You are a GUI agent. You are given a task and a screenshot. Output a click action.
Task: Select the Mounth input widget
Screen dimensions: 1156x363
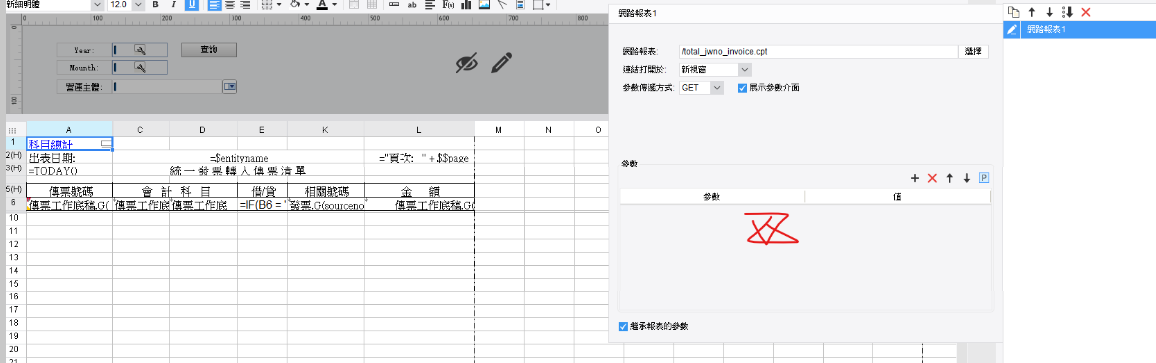tap(140, 68)
